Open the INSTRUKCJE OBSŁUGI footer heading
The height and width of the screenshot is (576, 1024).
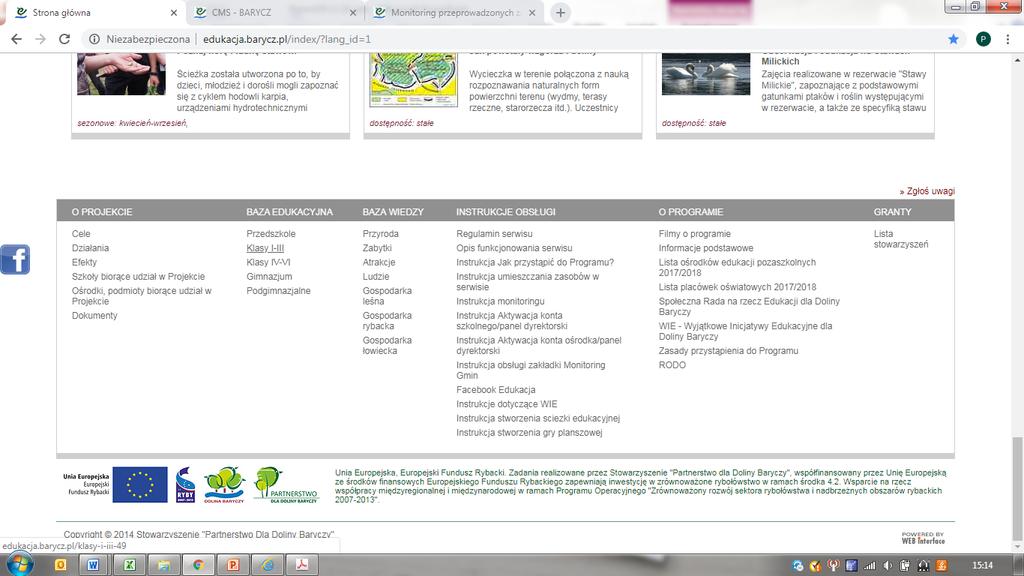tap(505, 212)
